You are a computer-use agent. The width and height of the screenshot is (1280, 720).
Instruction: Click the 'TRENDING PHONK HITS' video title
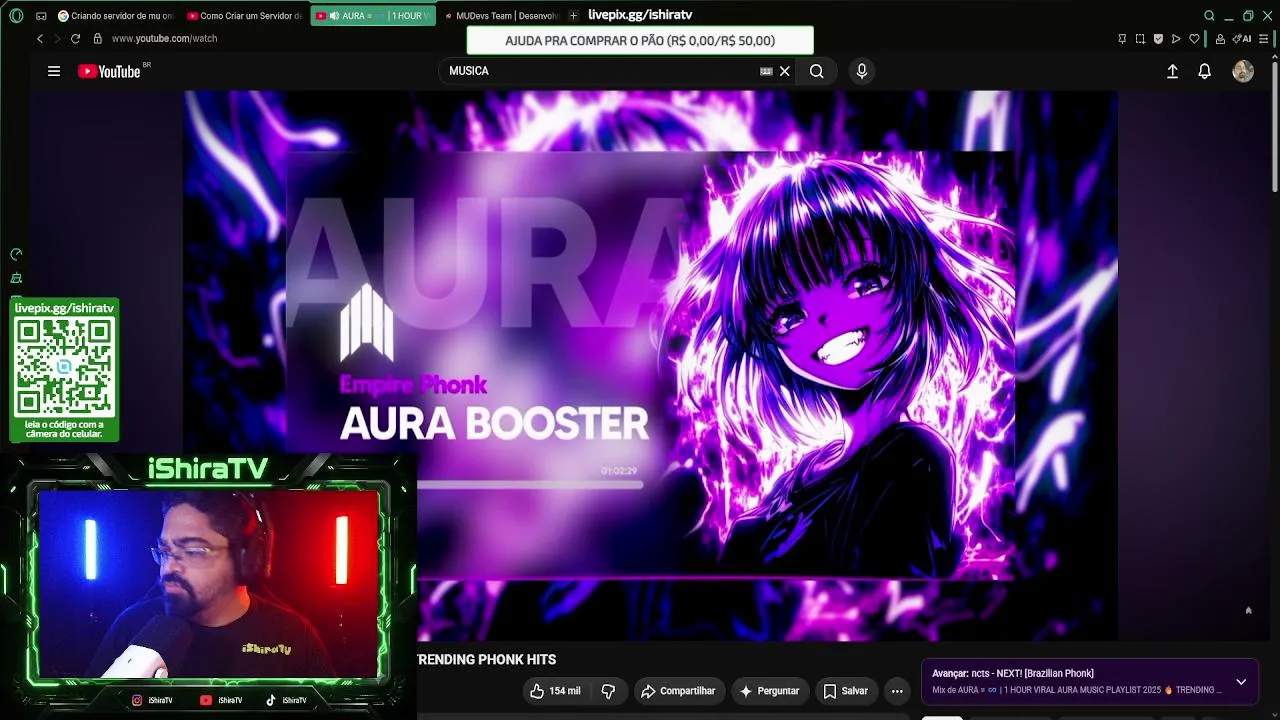[486, 660]
